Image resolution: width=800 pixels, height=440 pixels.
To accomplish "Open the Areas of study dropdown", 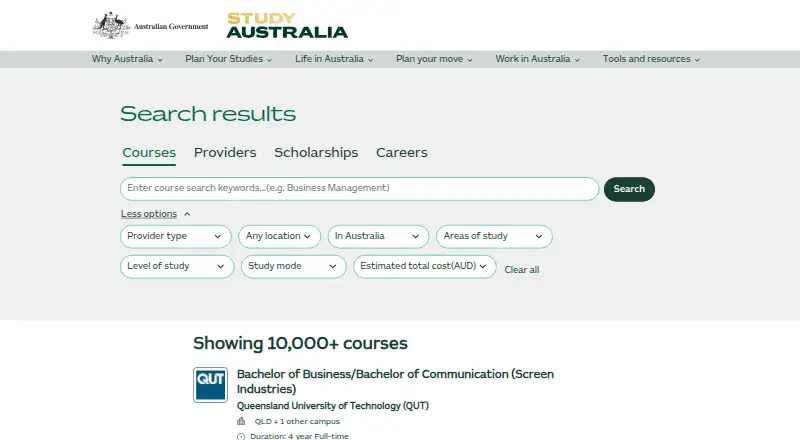I will pyautogui.click(x=494, y=236).
